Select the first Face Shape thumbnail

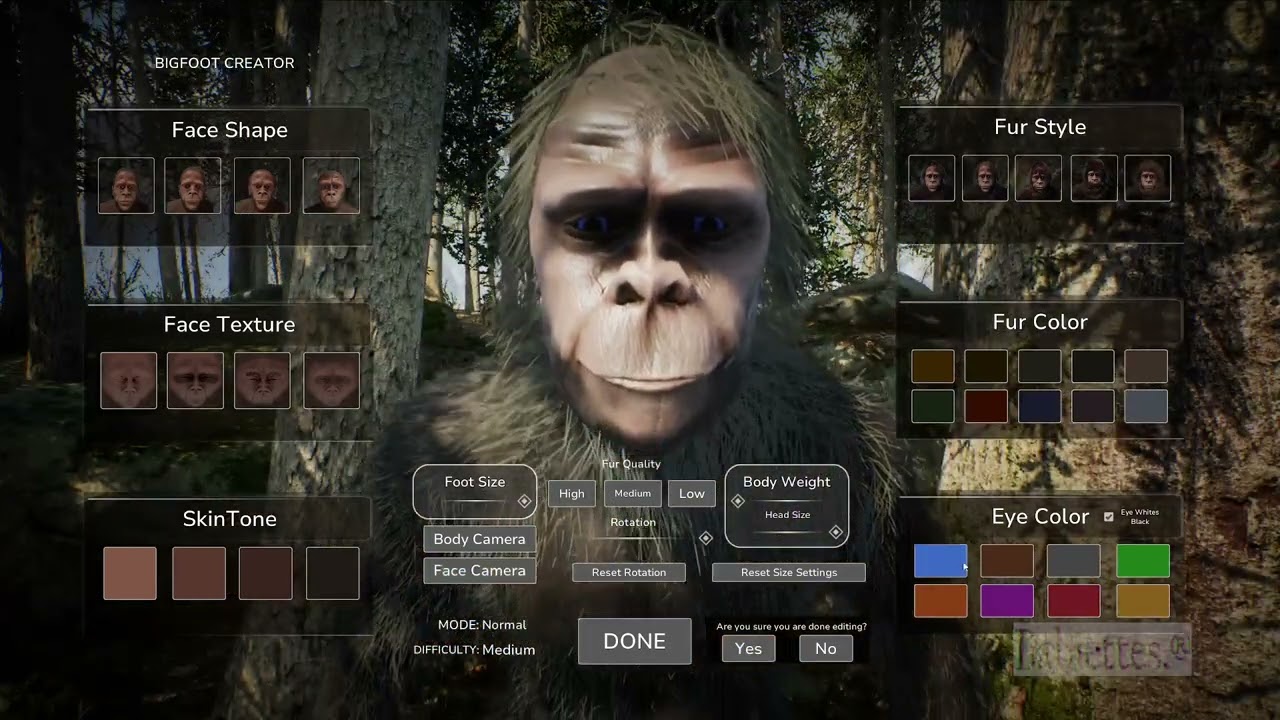pyautogui.click(x=126, y=186)
